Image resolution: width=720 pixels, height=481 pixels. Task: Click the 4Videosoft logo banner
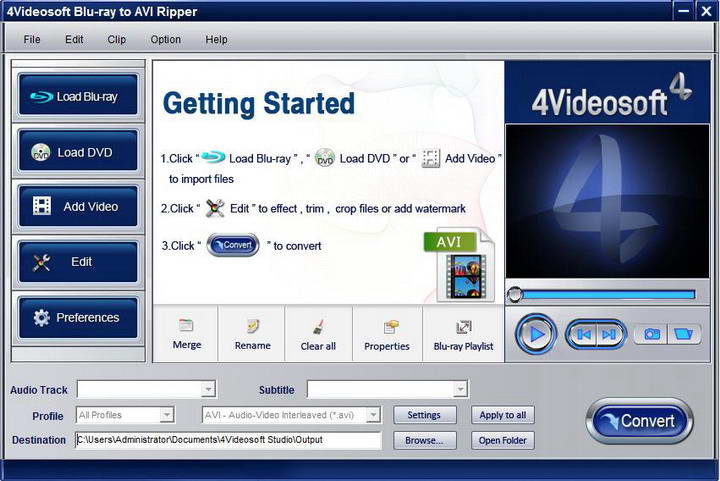tap(607, 92)
